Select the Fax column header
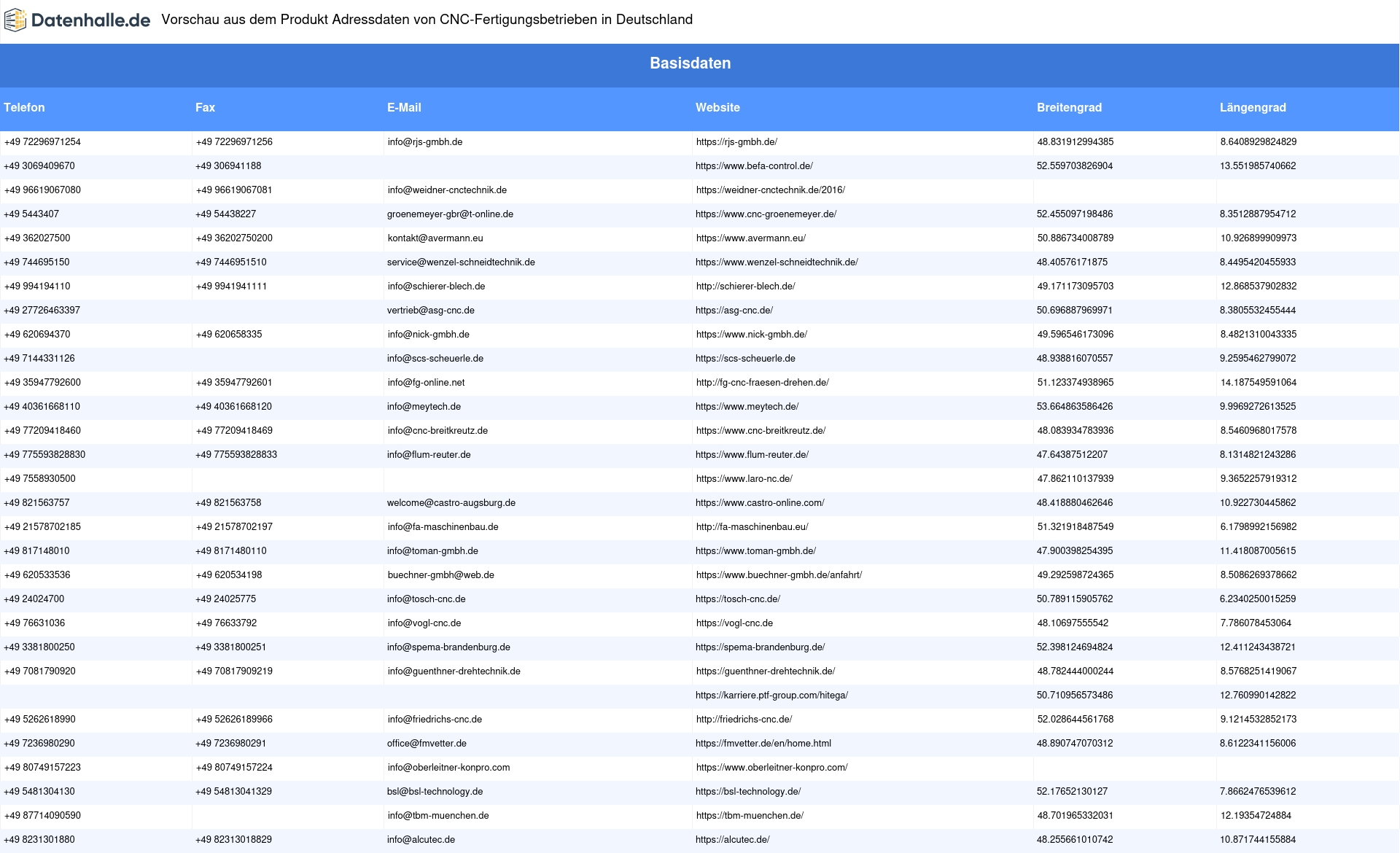Image resolution: width=1400 pixels, height=853 pixels. click(x=205, y=107)
